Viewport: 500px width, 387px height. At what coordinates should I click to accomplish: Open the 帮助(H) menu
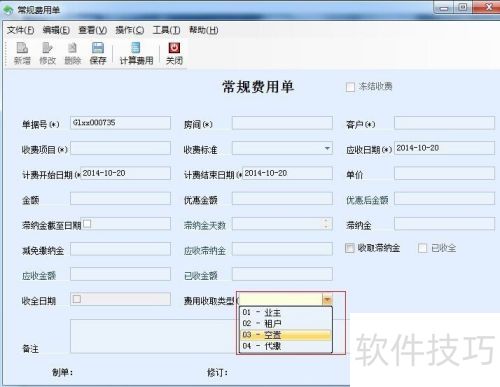coord(204,30)
